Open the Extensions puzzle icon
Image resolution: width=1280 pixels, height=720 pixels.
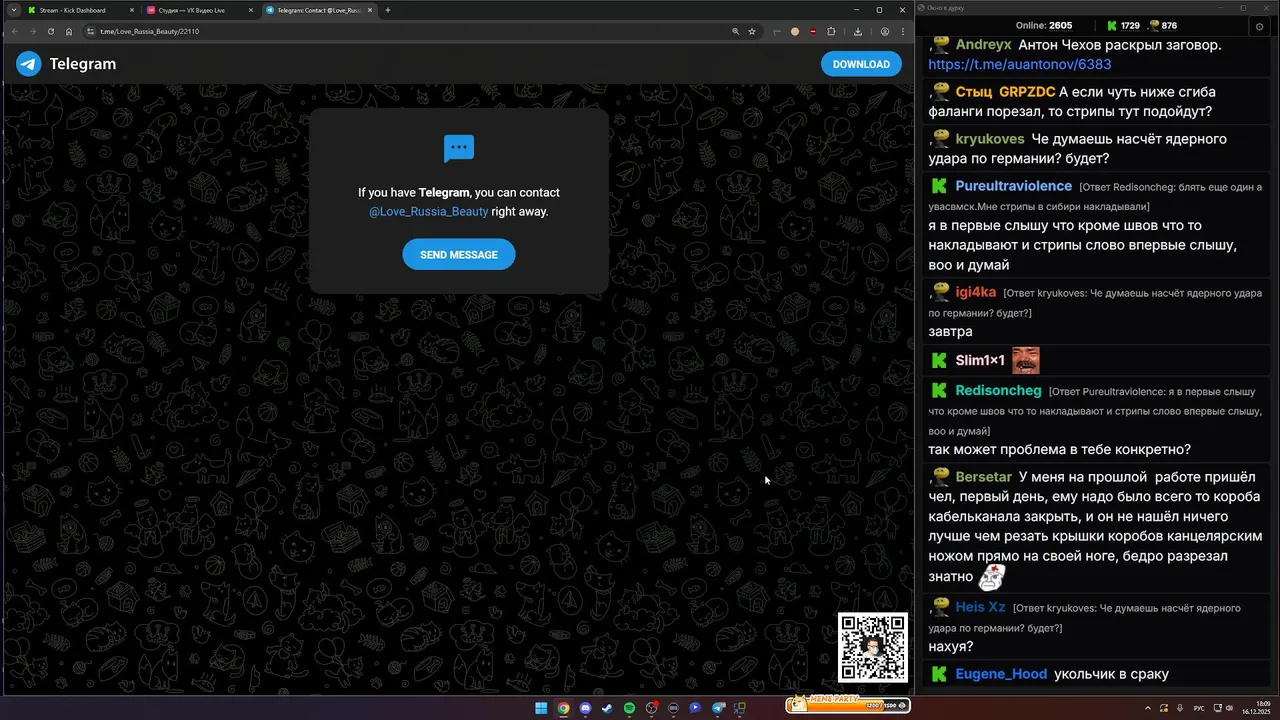pos(831,31)
